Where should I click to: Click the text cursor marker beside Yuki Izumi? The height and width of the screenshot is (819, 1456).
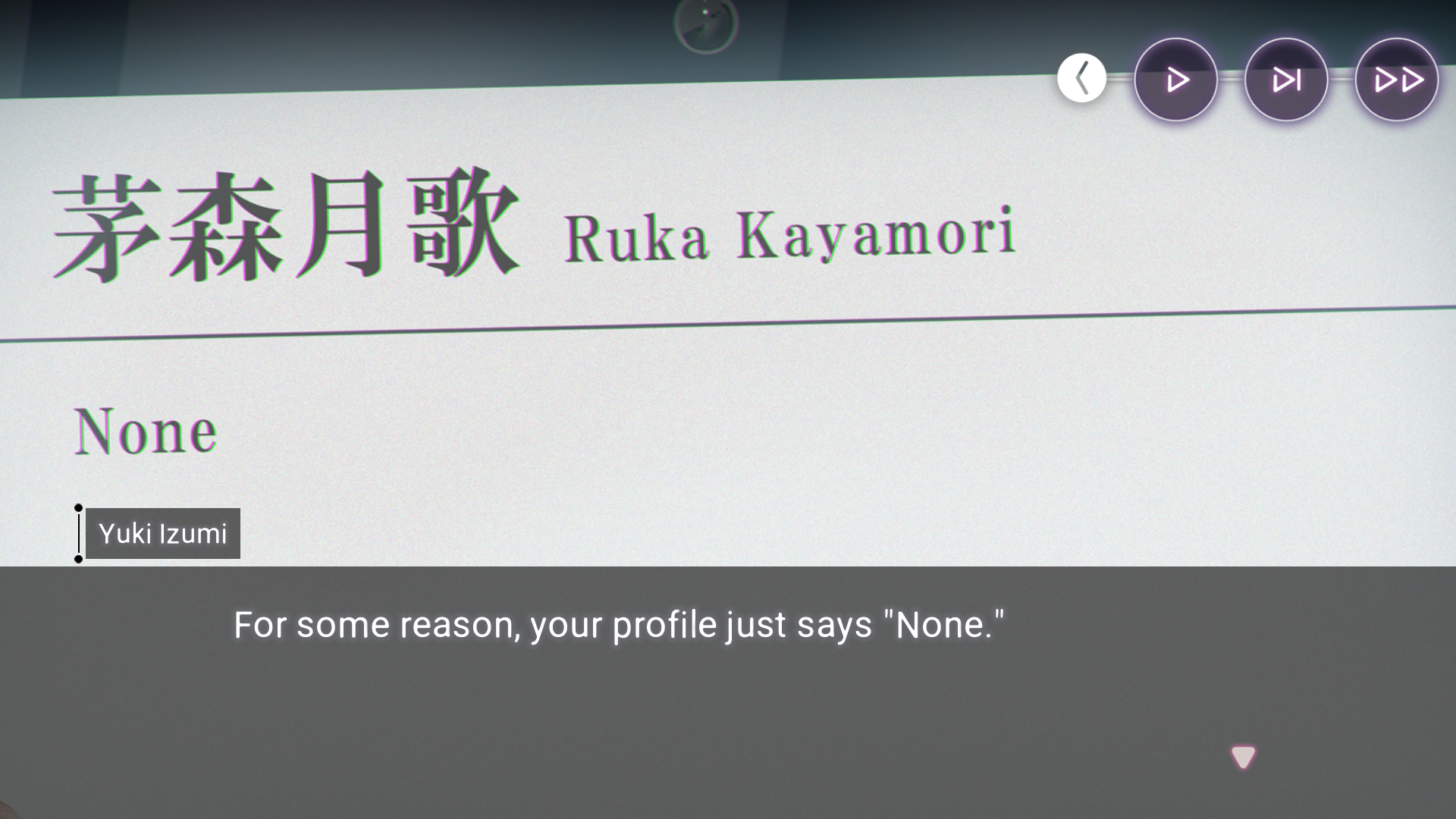tap(78, 533)
